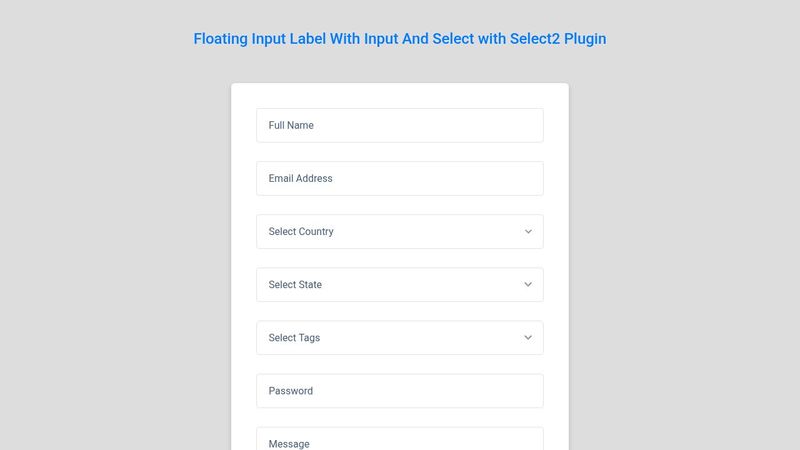Click the "Message" floating label text

click(x=289, y=444)
